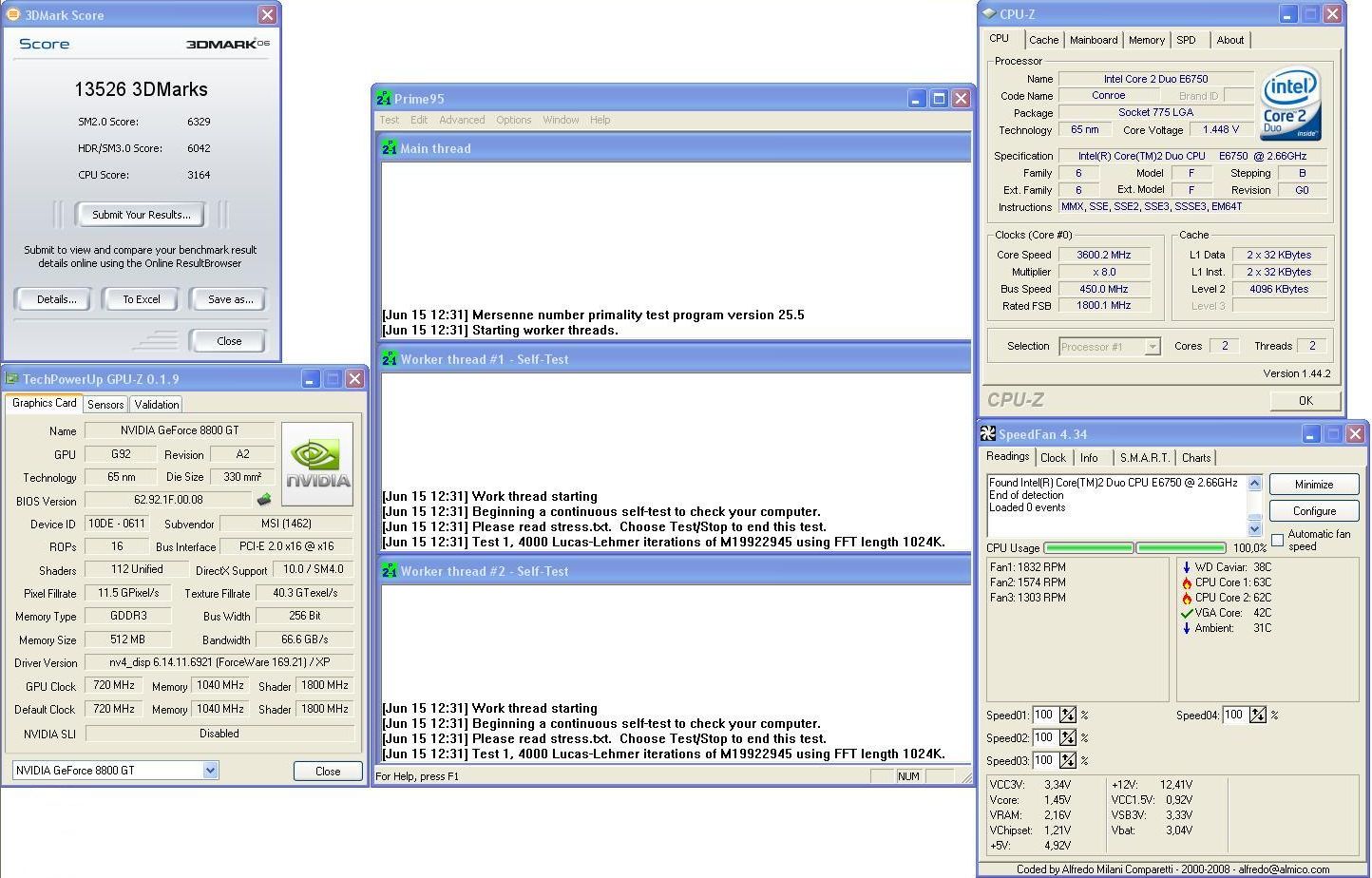The height and width of the screenshot is (878, 1372).
Task: Switch to CPU-Z Cache tab
Action: click(1043, 40)
